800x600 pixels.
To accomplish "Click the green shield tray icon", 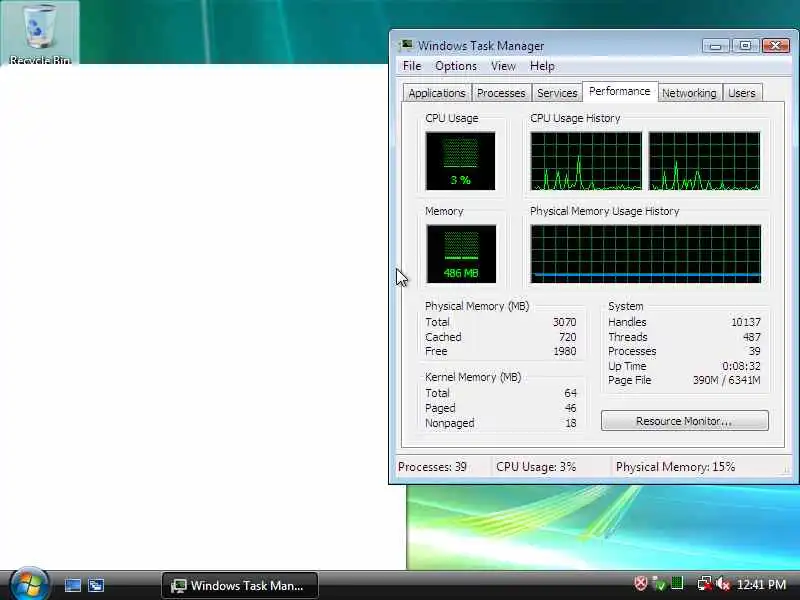I will point(659,584).
